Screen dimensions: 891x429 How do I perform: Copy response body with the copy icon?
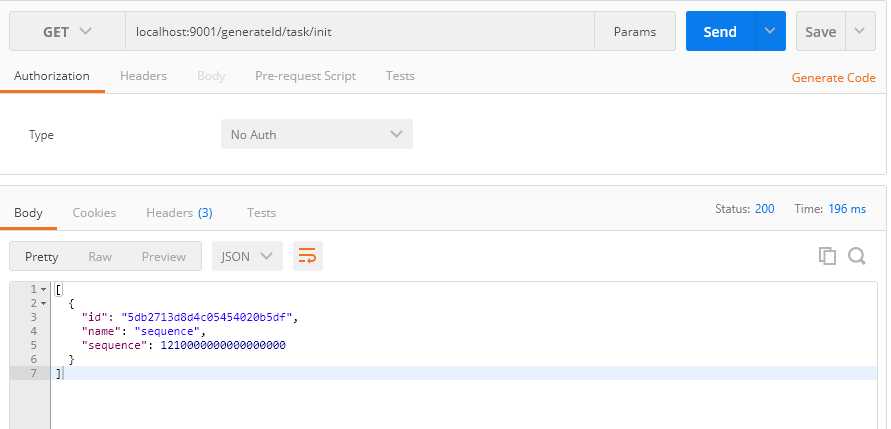827,256
